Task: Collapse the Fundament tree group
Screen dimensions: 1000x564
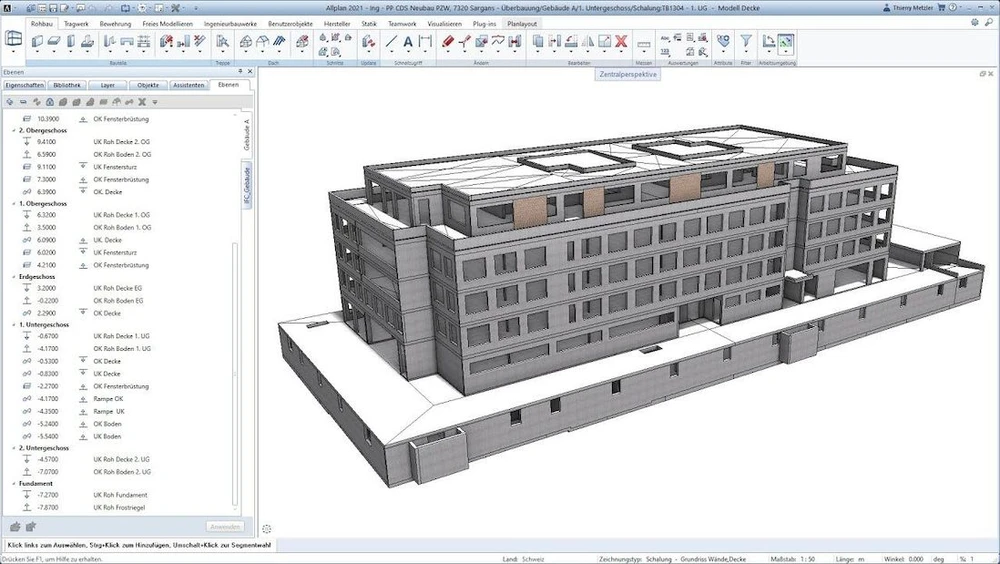Action: pos(13,483)
